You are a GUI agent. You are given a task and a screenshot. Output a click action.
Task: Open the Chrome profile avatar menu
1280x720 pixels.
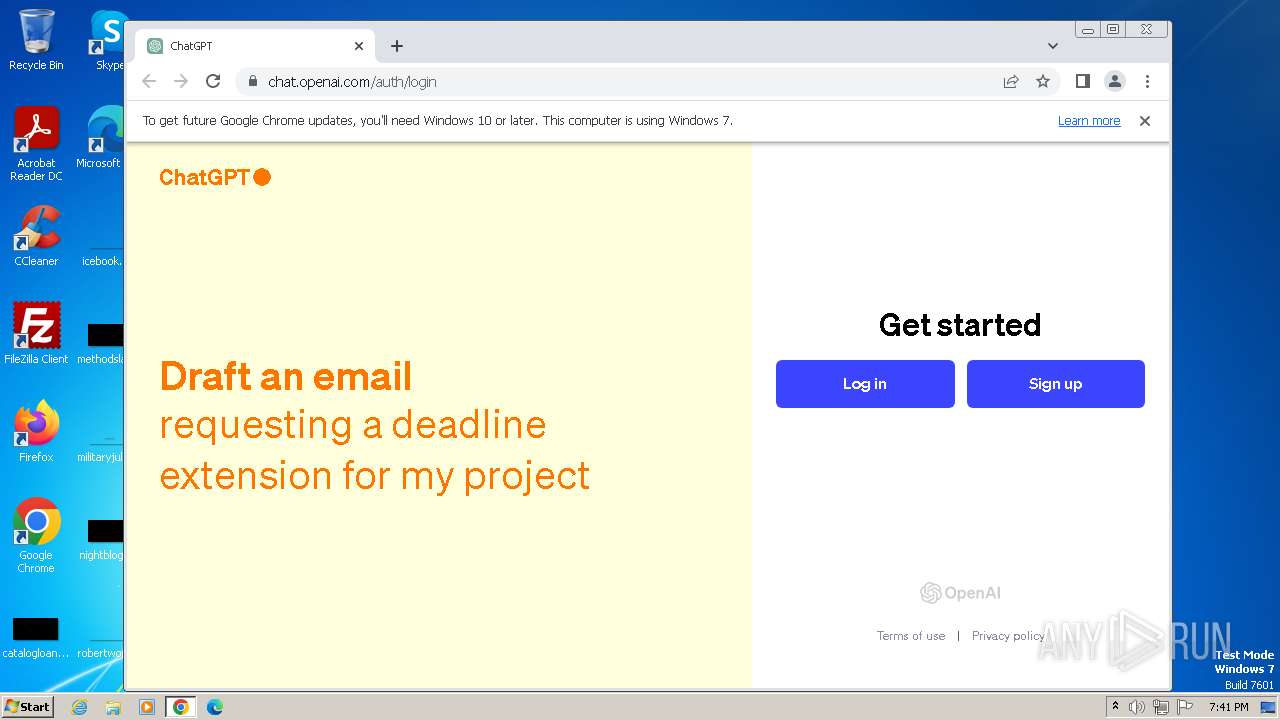click(1115, 82)
